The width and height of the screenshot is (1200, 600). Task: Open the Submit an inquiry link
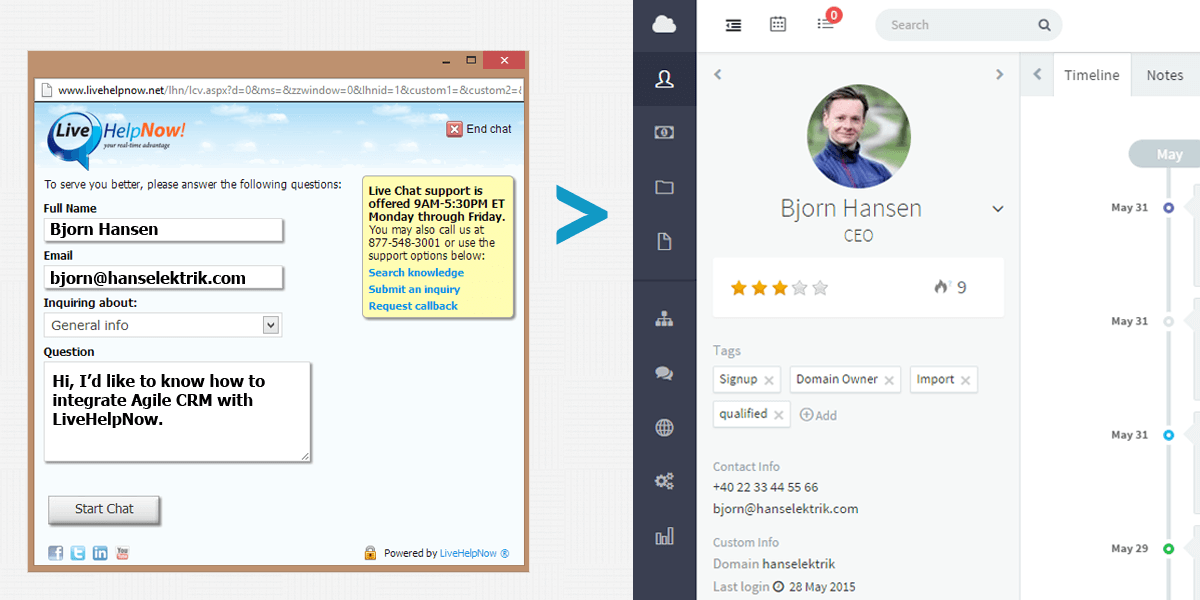pos(414,290)
